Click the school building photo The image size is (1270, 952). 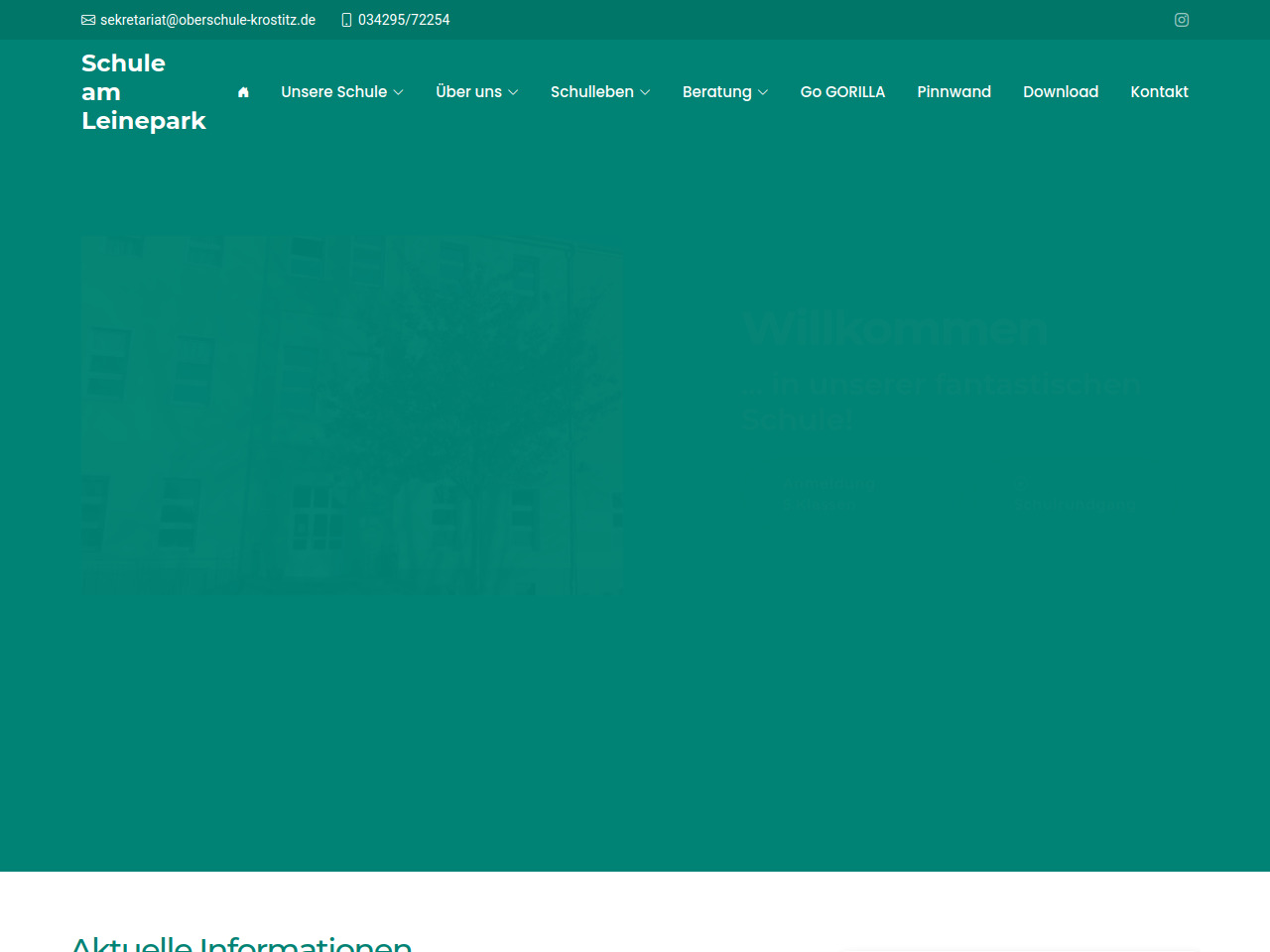(352, 416)
